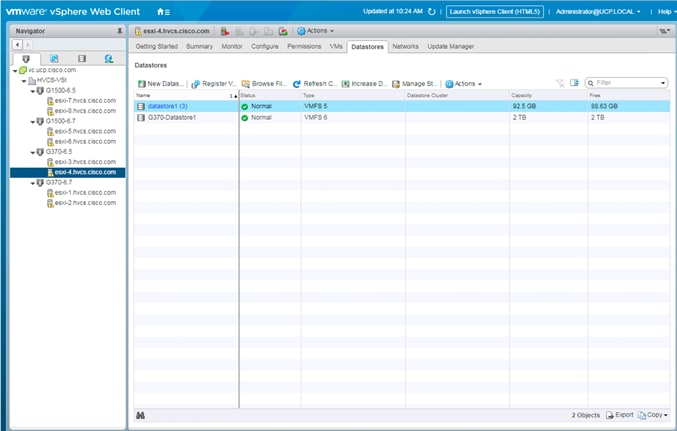Select the G370-Datastore1 row name

click(172, 117)
